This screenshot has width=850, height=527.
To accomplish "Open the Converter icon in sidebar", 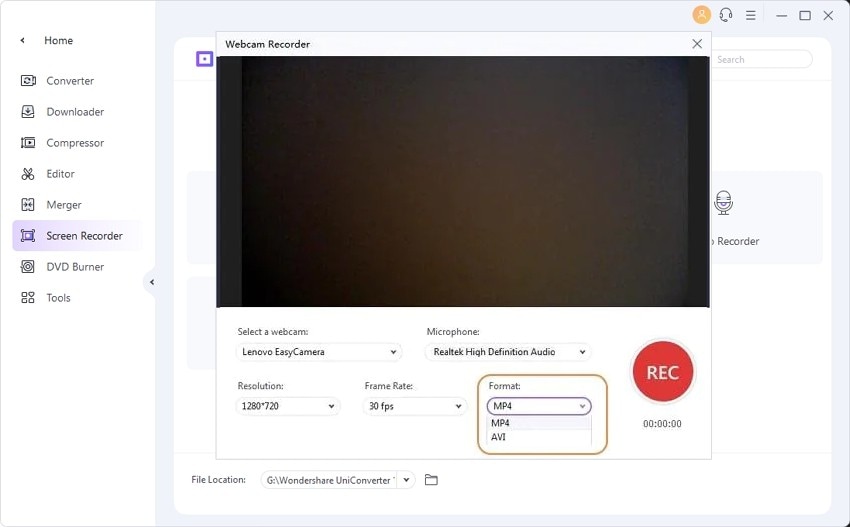I will (x=28, y=81).
